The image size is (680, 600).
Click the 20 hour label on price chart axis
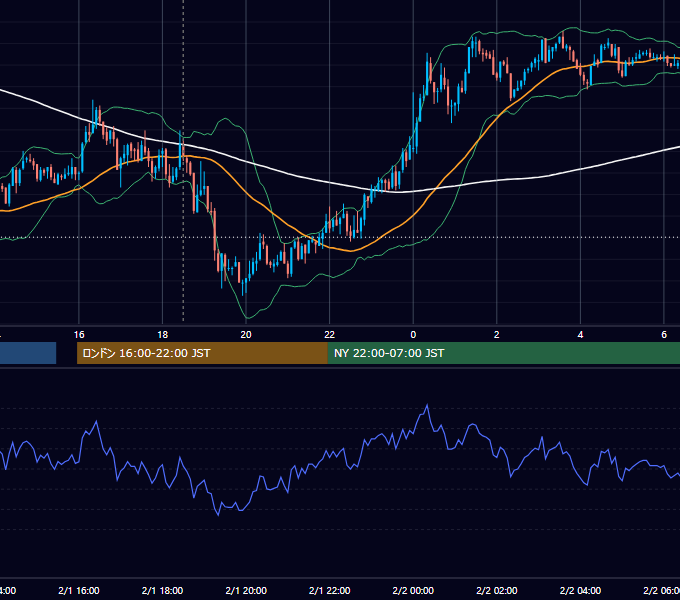[x=246, y=335]
